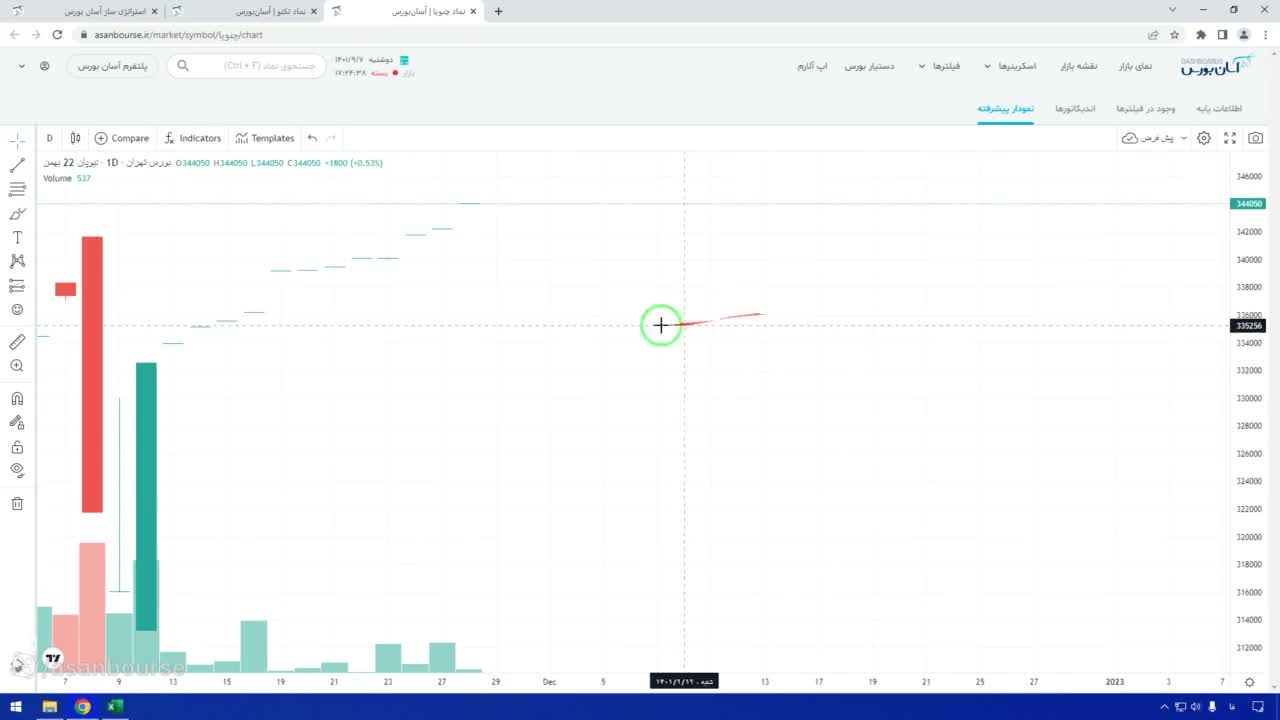The width and height of the screenshot is (1280, 720).
Task: Click the آسان بورس logo
Action: point(1216,65)
